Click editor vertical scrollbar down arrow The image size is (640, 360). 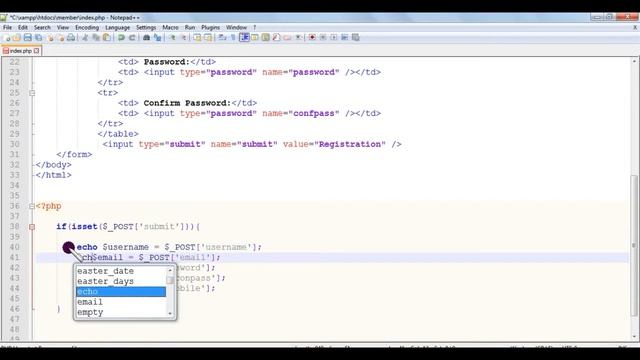click(634, 337)
